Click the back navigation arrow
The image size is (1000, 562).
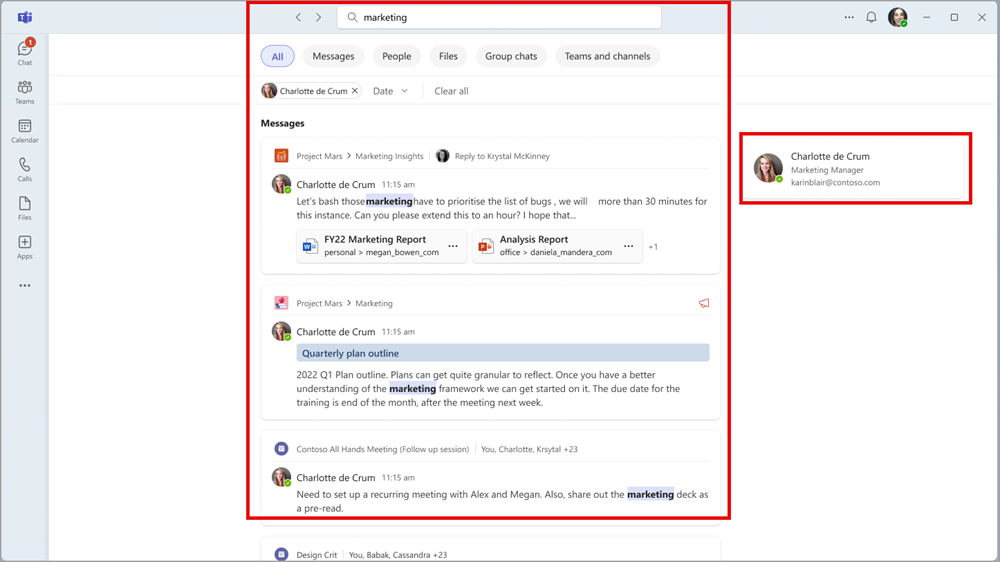pyautogui.click(x=298, y=17)
